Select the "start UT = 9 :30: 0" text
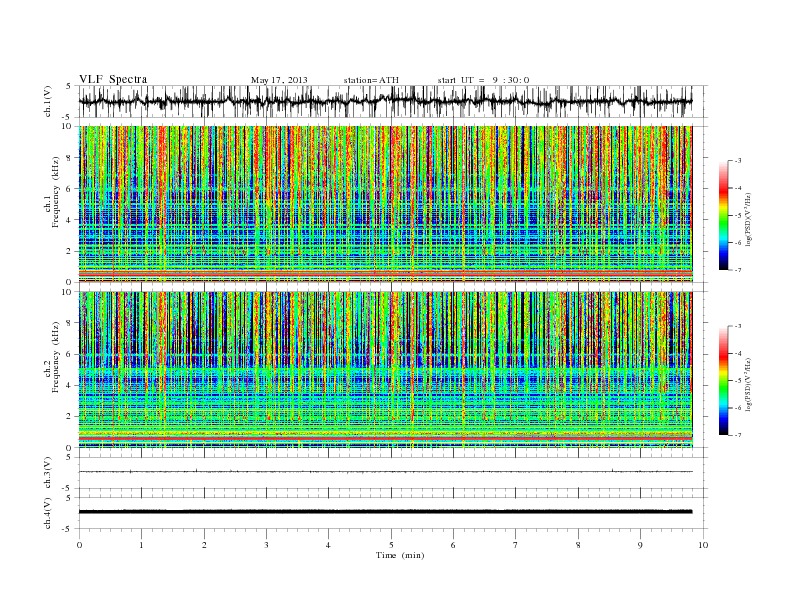 pyautogui.click(x=483, y=80)
